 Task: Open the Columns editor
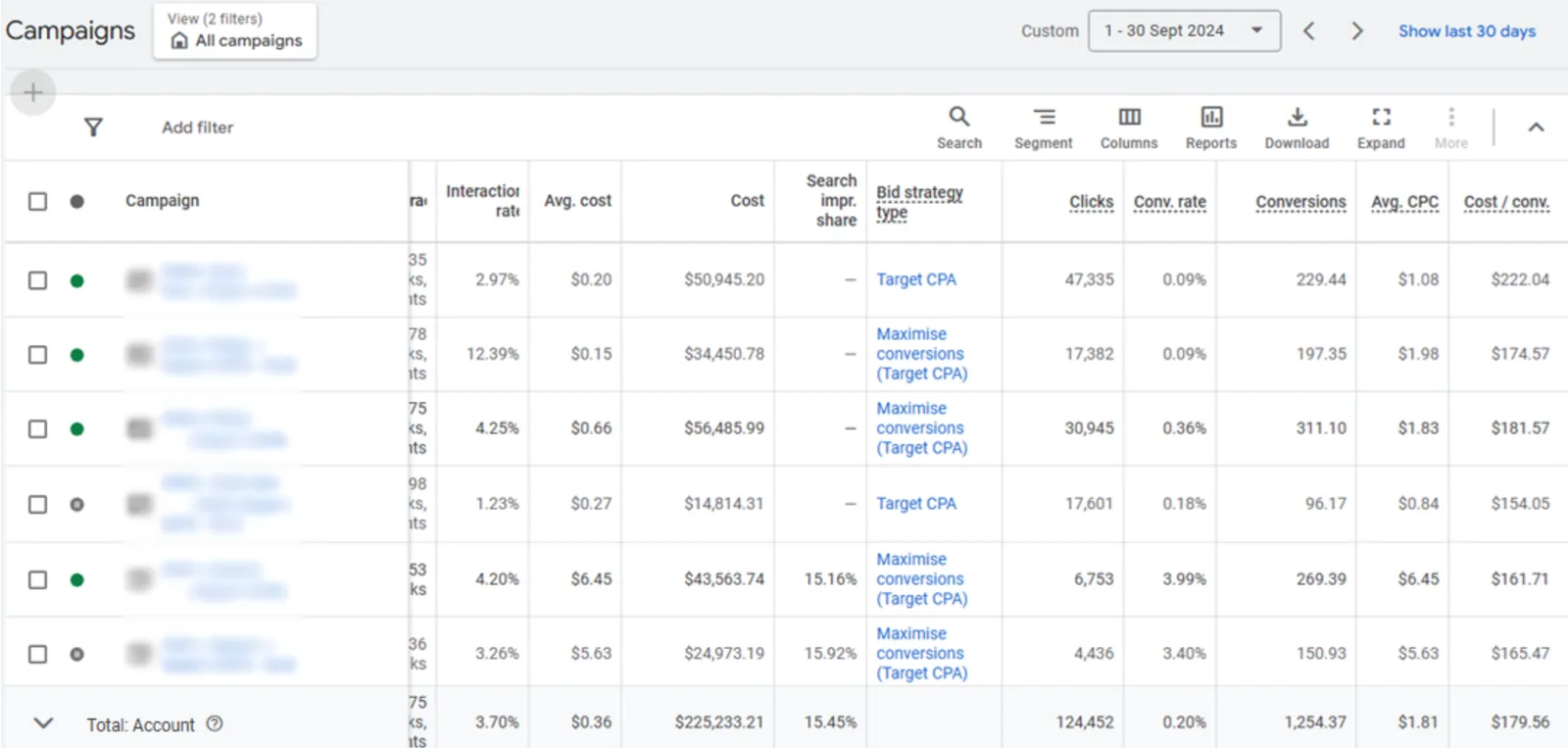coord(1129,127)
